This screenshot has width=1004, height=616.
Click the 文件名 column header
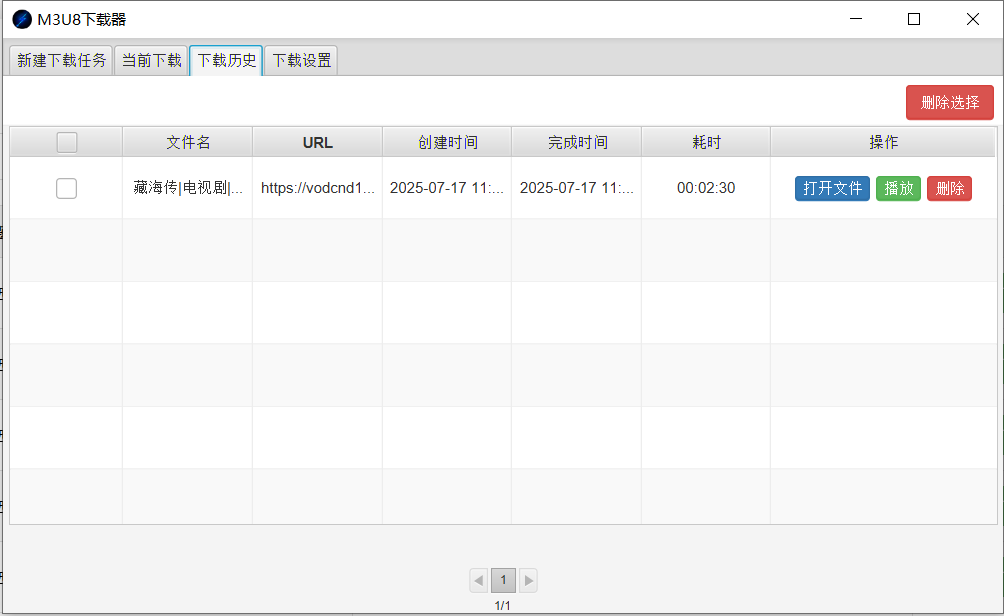pos(187,142)
